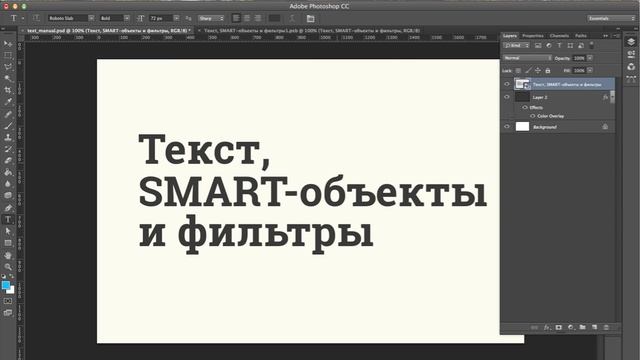The height and width of the screenshot is (360, 640).
Task: Open the font size dropdown
Action: point(176,18)
